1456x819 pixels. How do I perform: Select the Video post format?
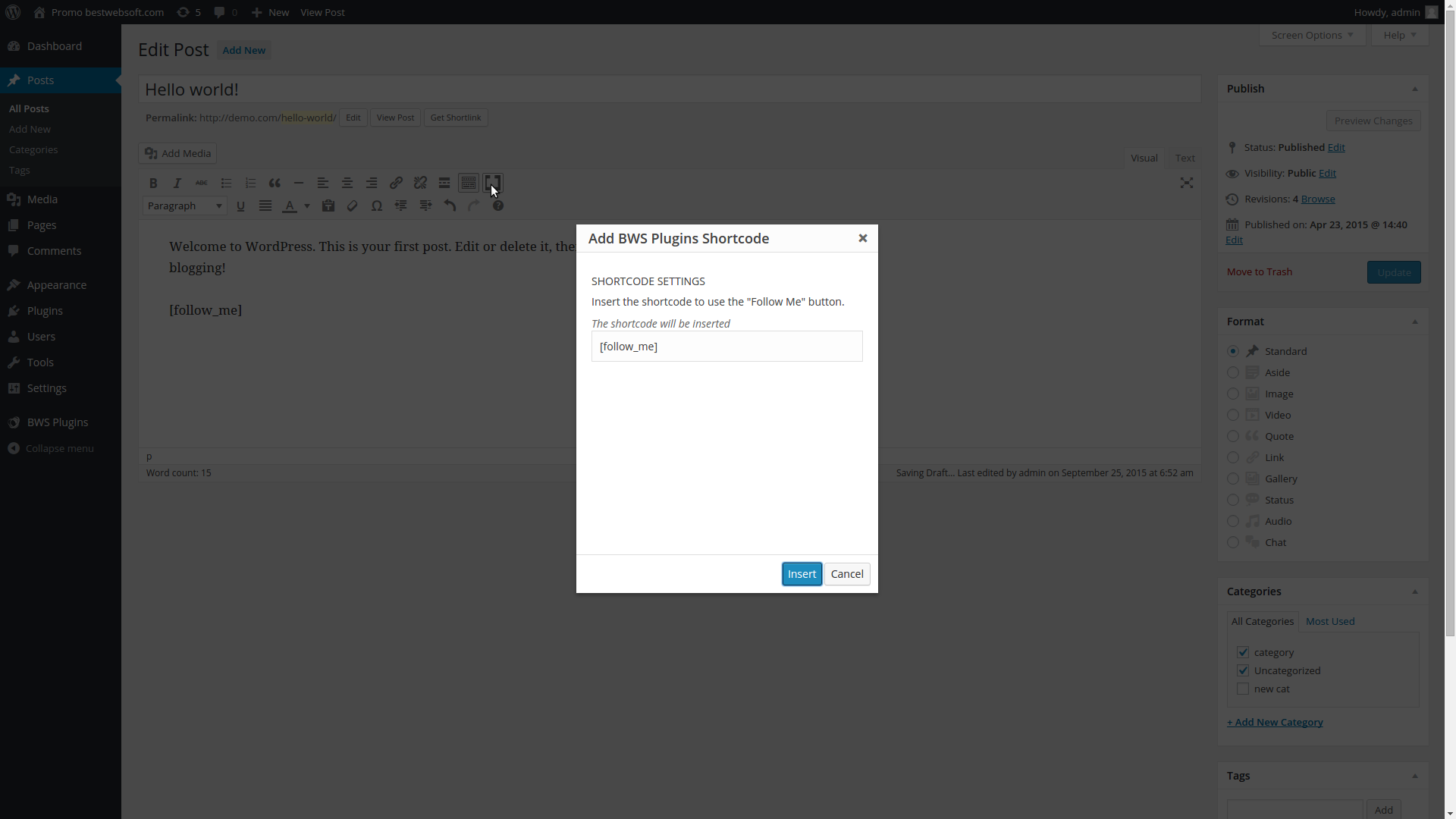click(x=1233, y=415)
